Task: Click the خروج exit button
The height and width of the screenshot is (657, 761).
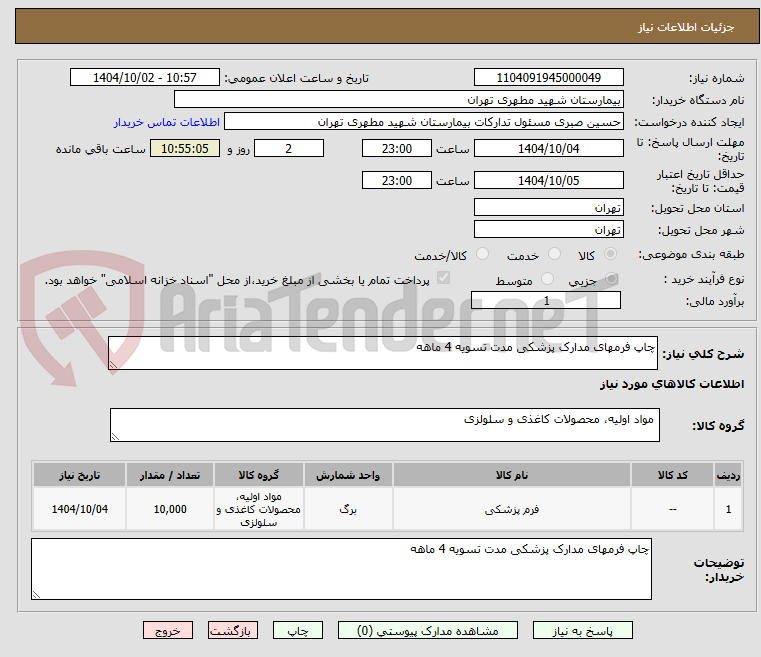Action: coord(168,630)
